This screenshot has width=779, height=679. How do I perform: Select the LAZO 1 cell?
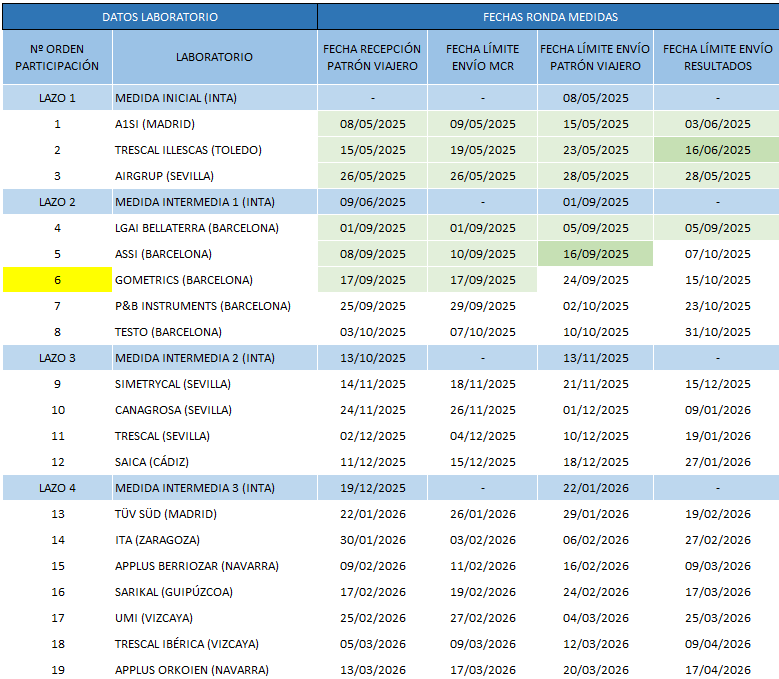57,98
